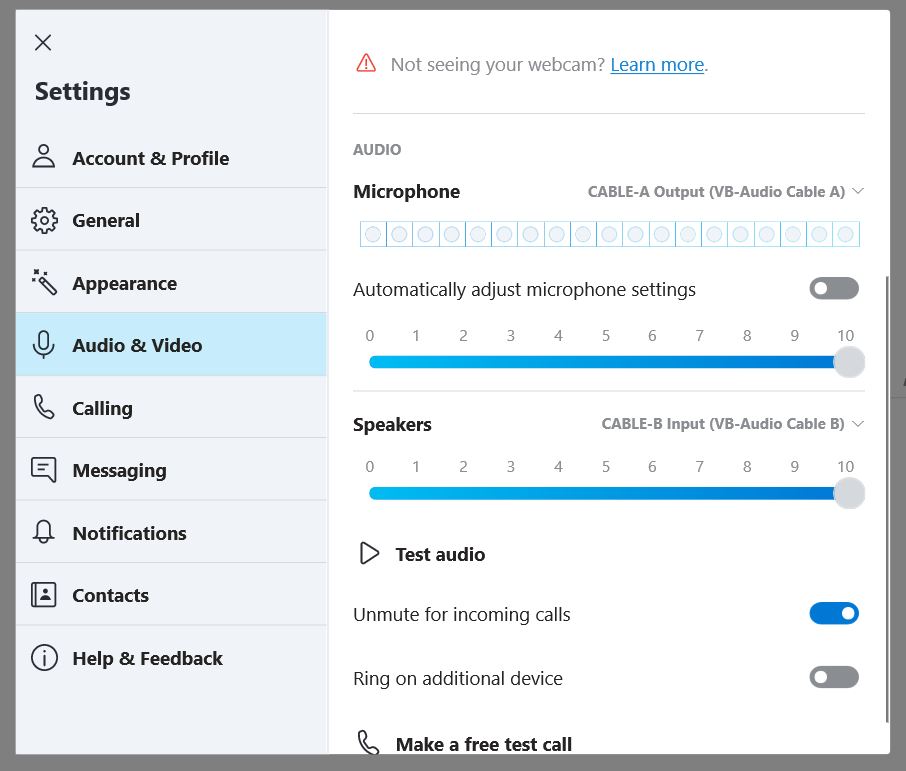Switch to the Help & Feedback section

147,658
